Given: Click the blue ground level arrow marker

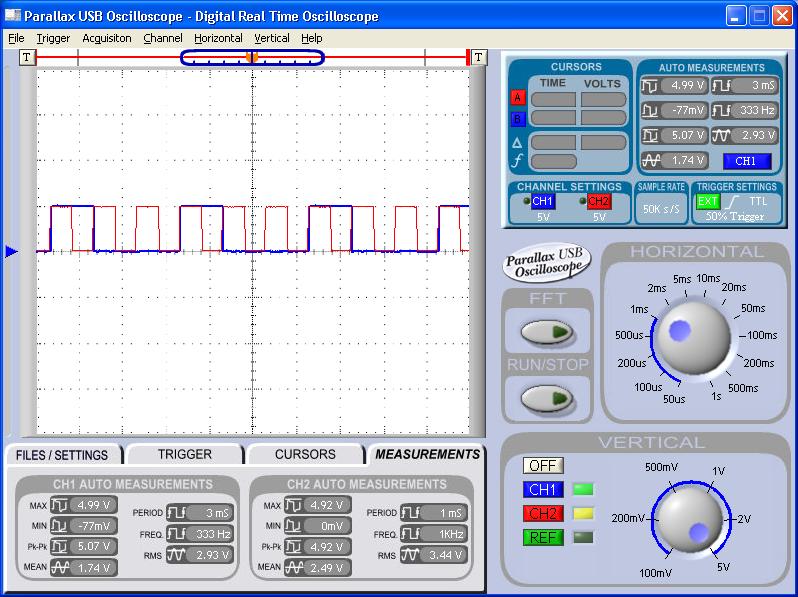Looking at the screenshot, I should tap(11, 251).
